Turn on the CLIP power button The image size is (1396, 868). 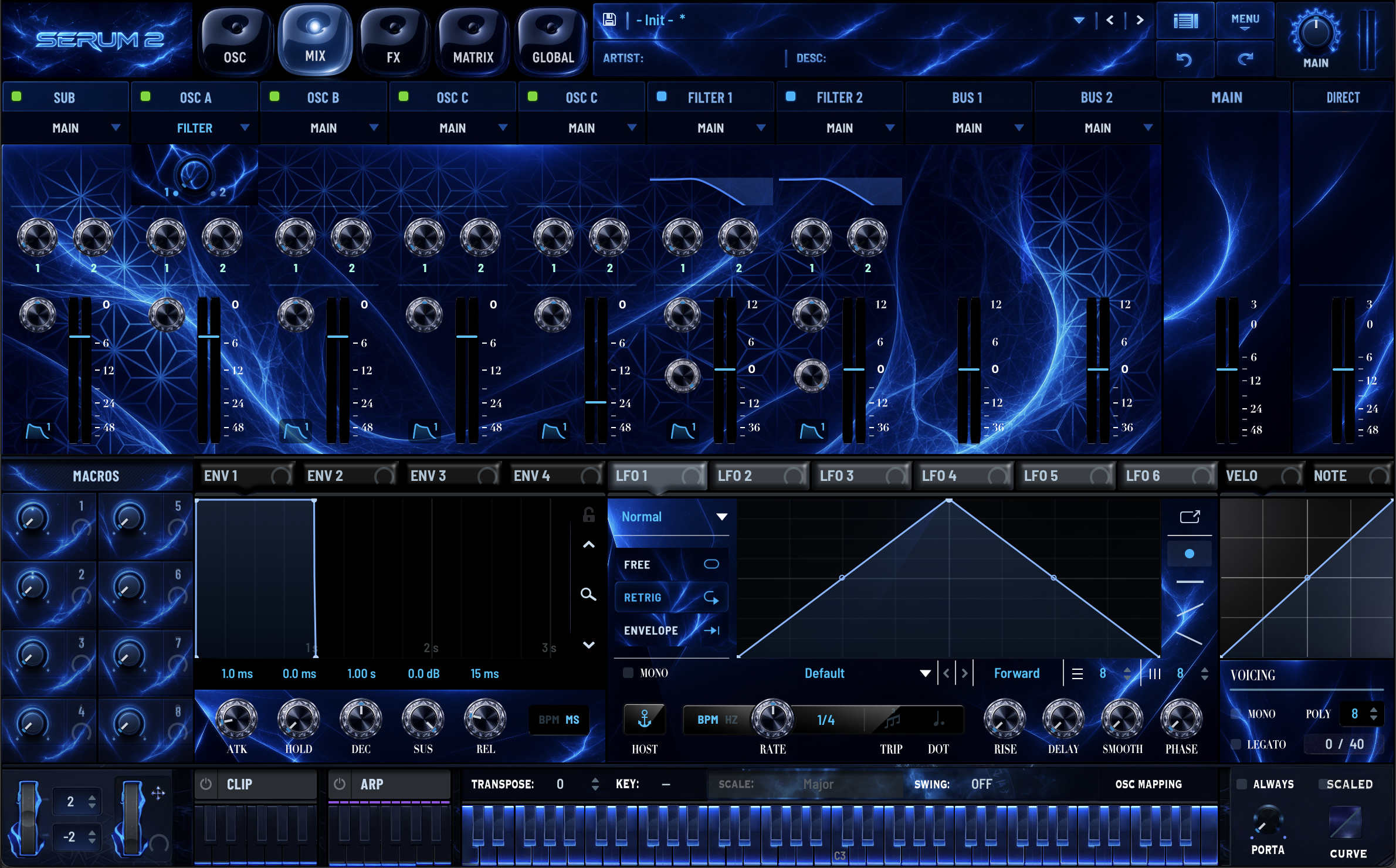[x=206, y=784]
